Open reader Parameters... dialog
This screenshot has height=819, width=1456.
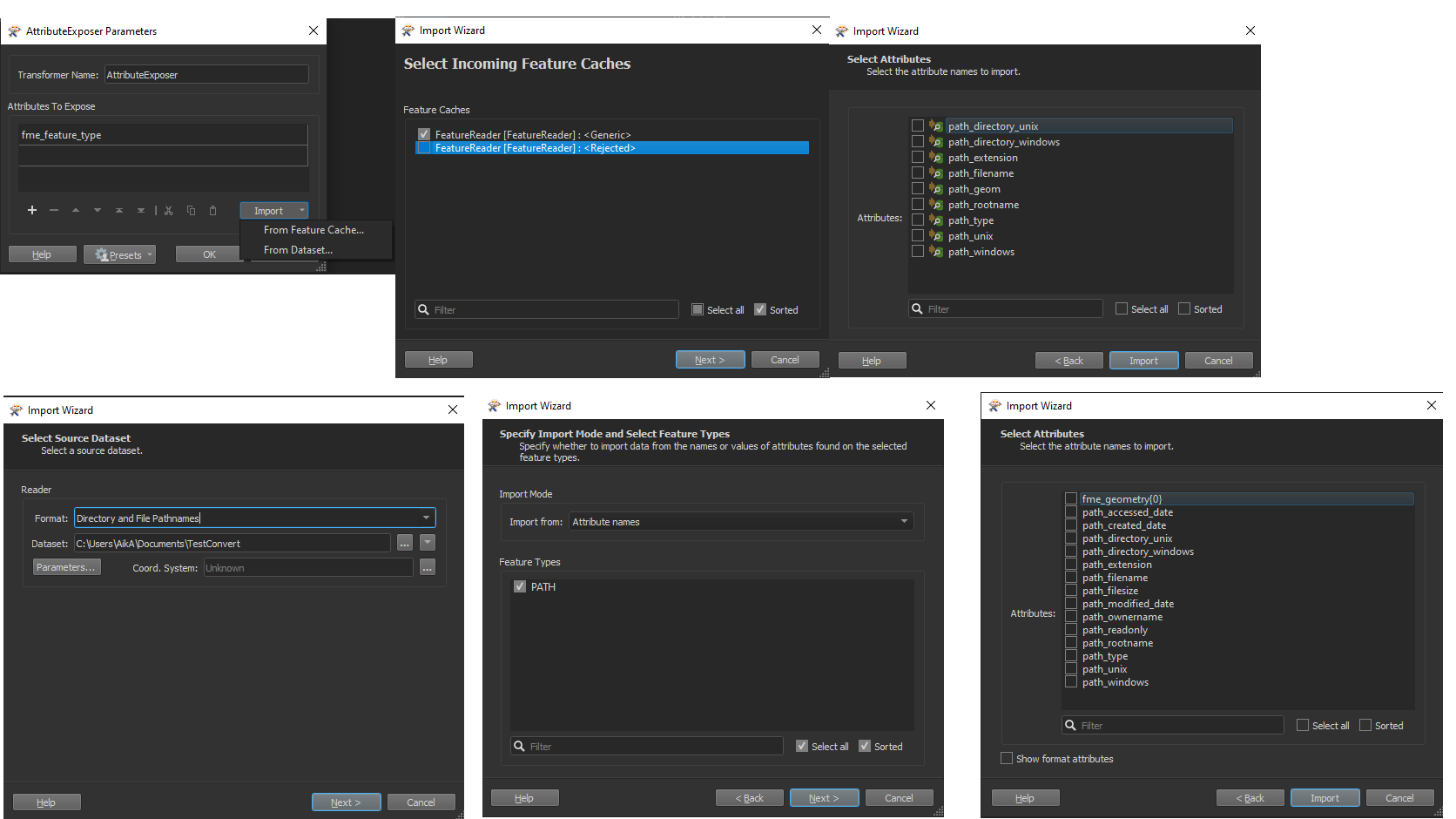[67, 567]
